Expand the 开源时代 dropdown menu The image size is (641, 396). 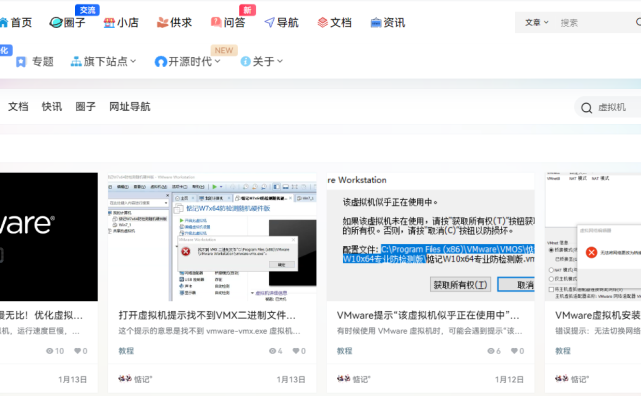point(217,62)
